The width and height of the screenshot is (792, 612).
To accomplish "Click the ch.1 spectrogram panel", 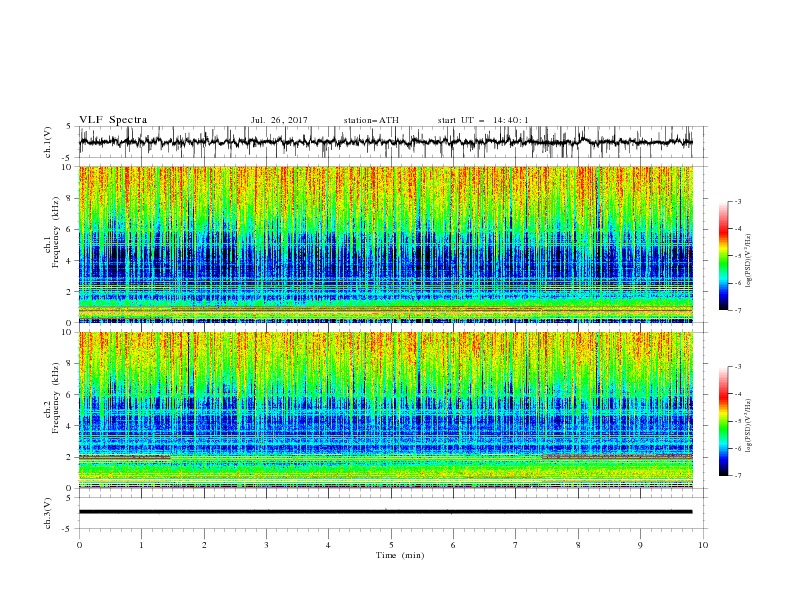I will [386, 244].
